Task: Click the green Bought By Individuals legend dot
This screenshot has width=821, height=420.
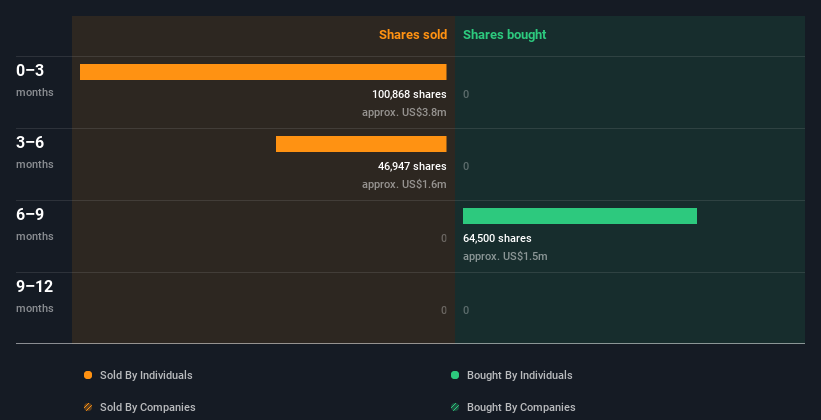Action: tap(455, 375)
